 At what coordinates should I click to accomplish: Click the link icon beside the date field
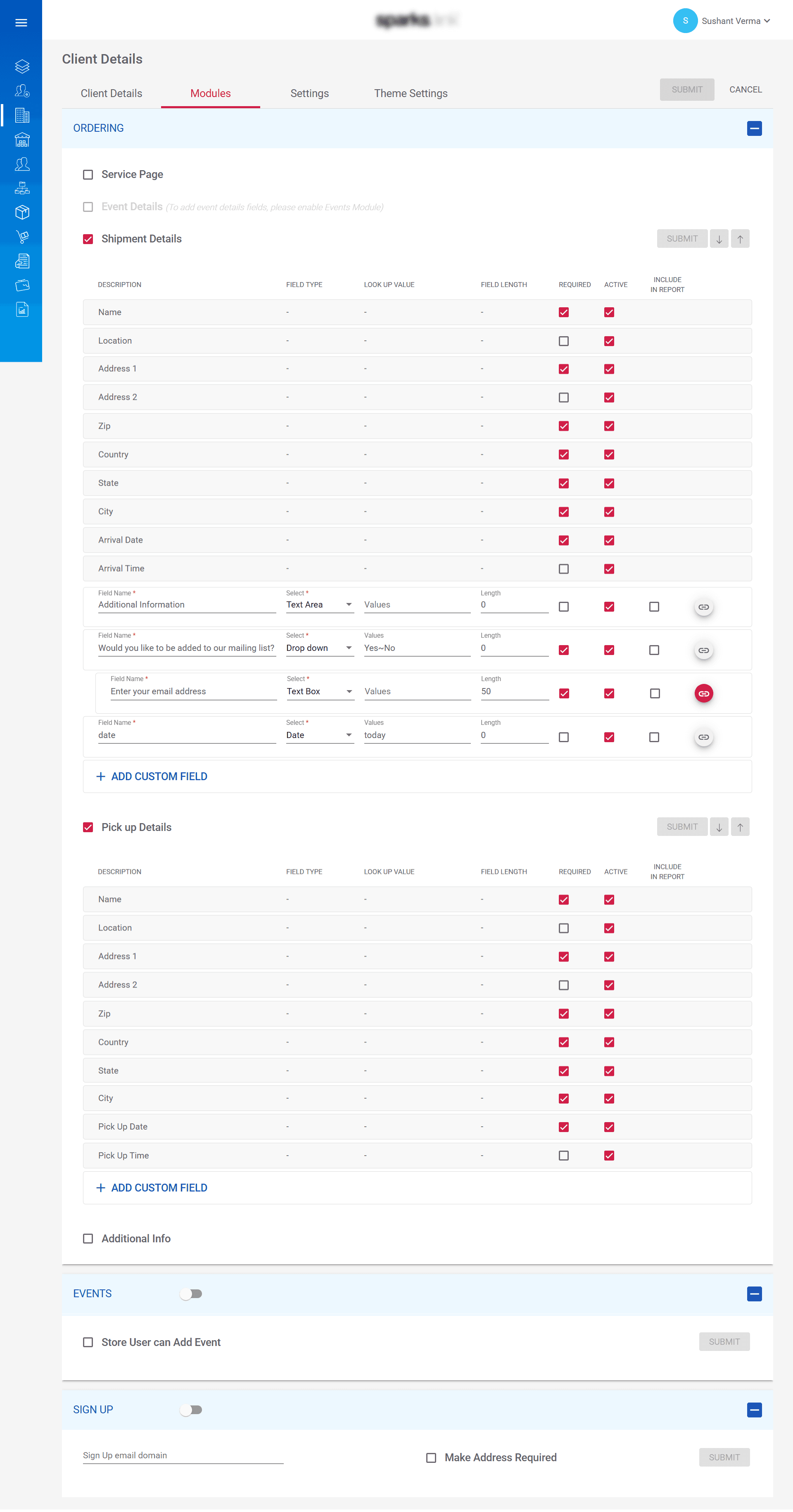pyautogui.click(x=703, y=737)
